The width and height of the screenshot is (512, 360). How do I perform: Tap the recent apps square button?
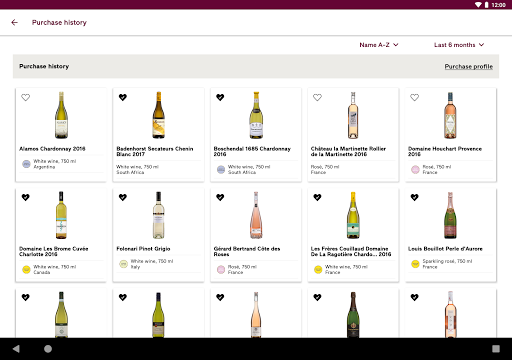click(496, 349)
